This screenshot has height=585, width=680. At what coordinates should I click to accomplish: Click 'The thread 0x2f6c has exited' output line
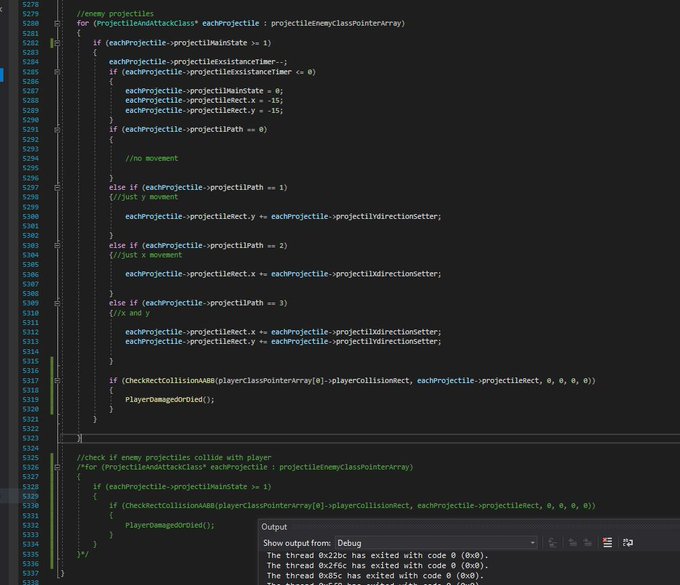click(377, 565)
